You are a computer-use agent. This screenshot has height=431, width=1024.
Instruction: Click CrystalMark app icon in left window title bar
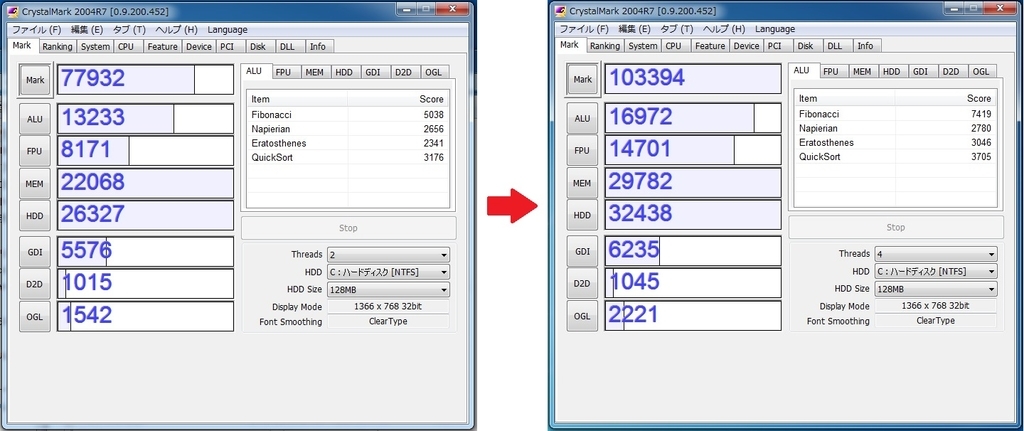[14, 10]
